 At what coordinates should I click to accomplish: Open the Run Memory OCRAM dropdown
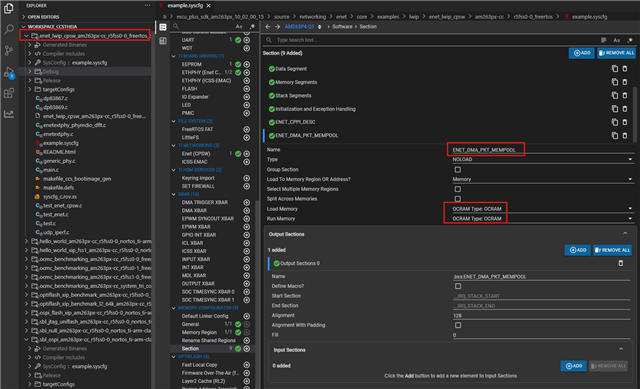[543, 218]
